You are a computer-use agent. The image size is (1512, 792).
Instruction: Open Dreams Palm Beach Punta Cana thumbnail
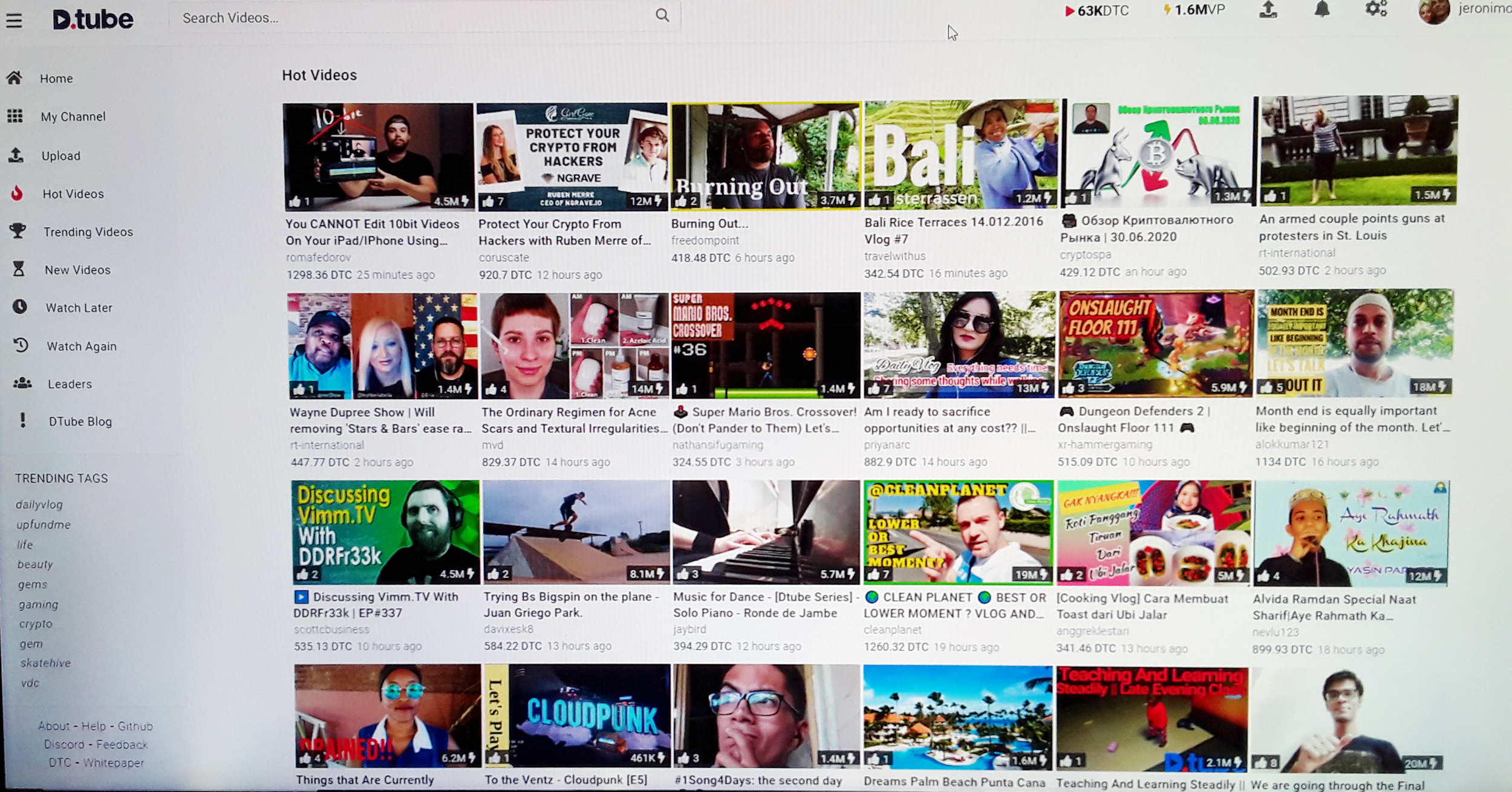point(958,718)
